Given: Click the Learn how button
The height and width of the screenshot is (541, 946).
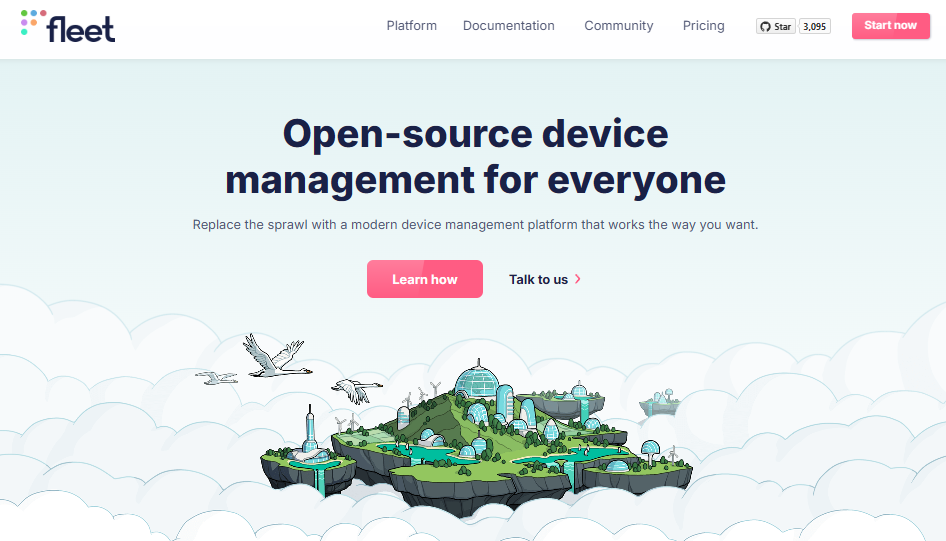Looking at the screenshot, I should (425, 279).
